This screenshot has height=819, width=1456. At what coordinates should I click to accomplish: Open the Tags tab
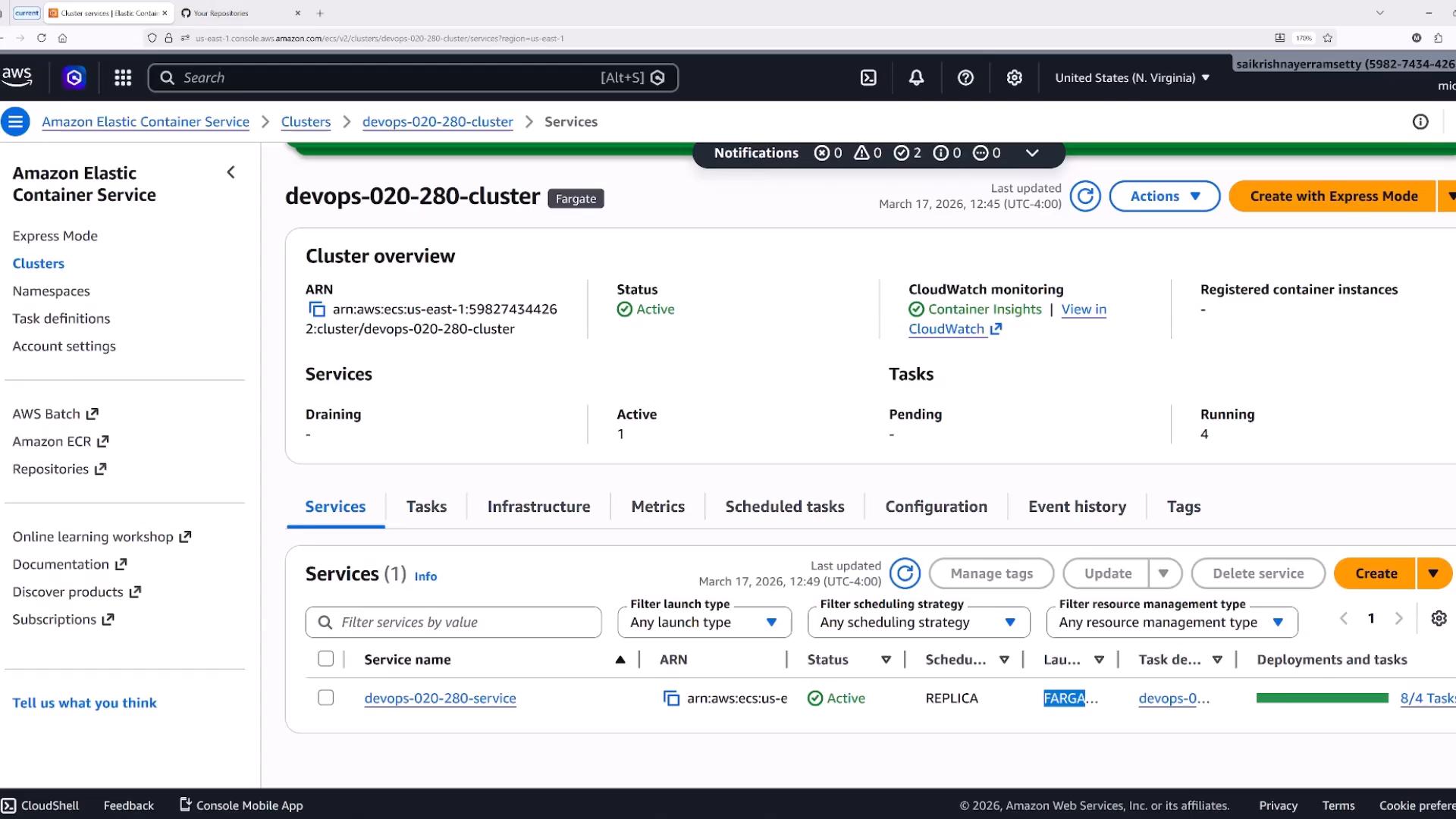point(1183,507)
